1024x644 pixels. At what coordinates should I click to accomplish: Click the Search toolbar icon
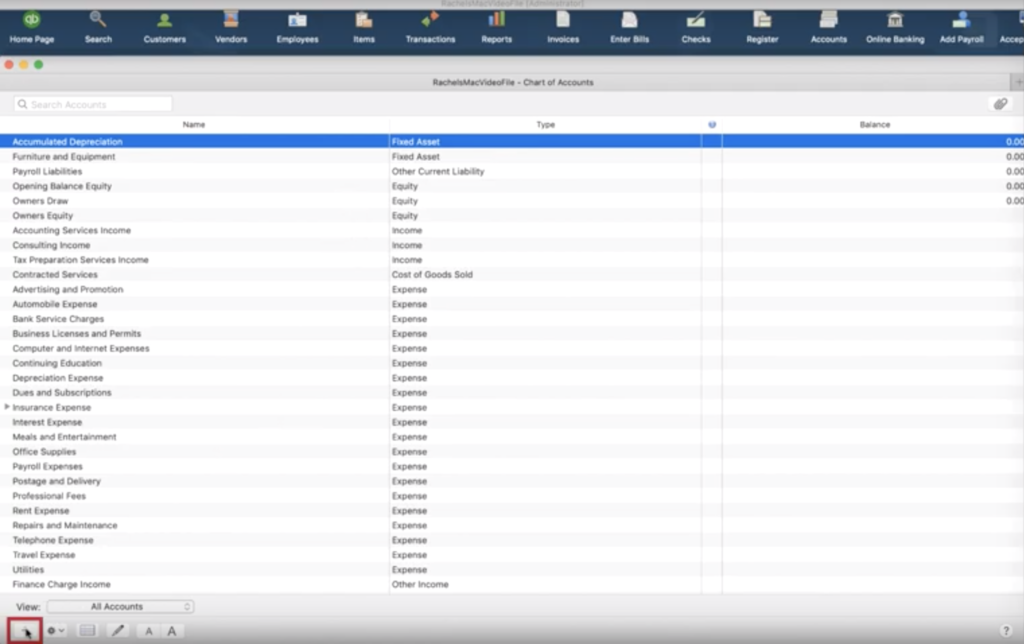98,27
